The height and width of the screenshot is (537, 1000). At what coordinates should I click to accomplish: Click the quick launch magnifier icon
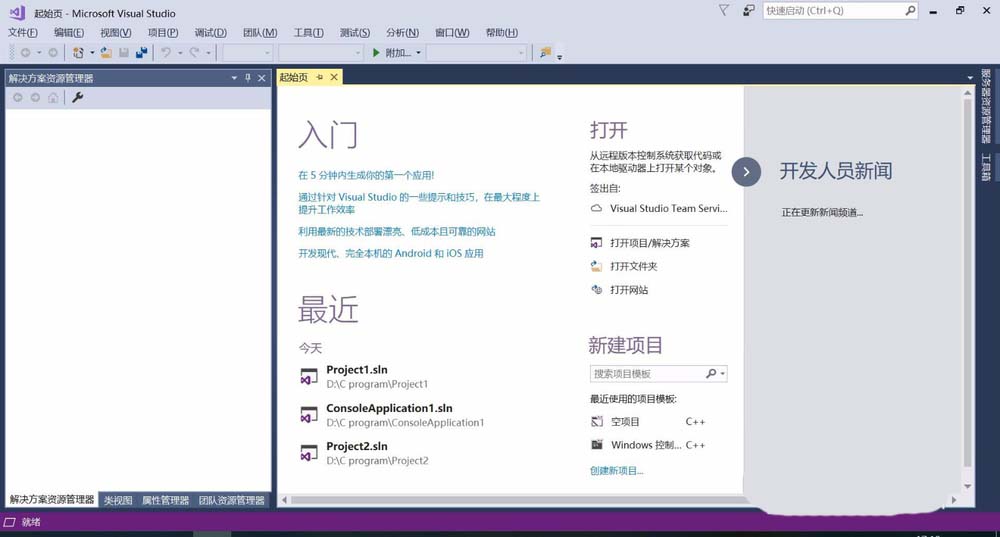[910, 10]
